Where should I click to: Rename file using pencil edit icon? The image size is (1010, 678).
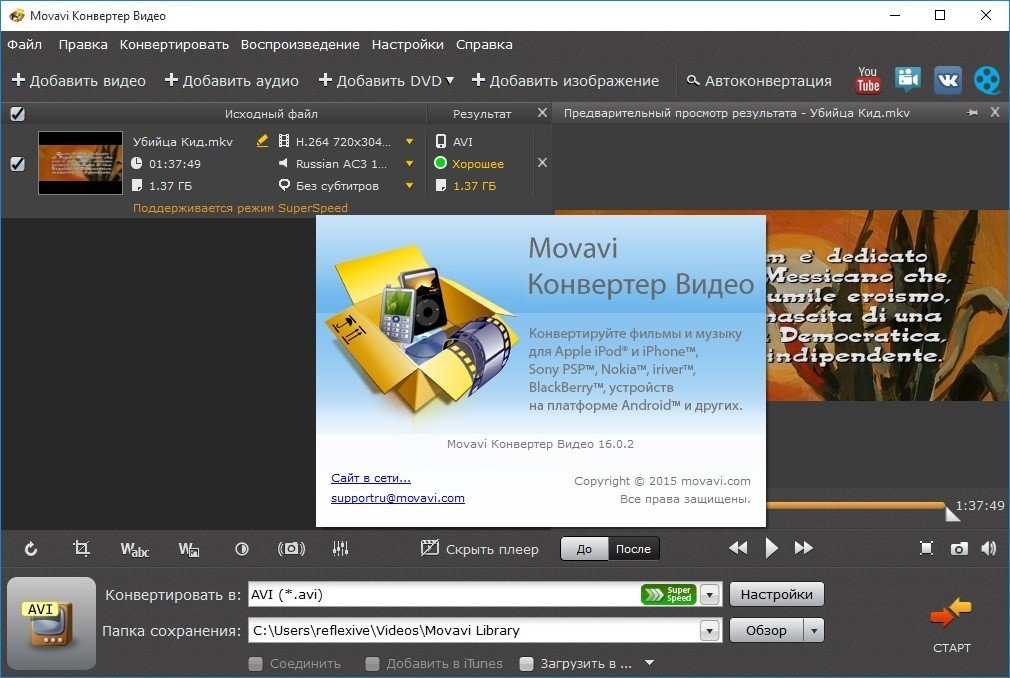point(263,141)
